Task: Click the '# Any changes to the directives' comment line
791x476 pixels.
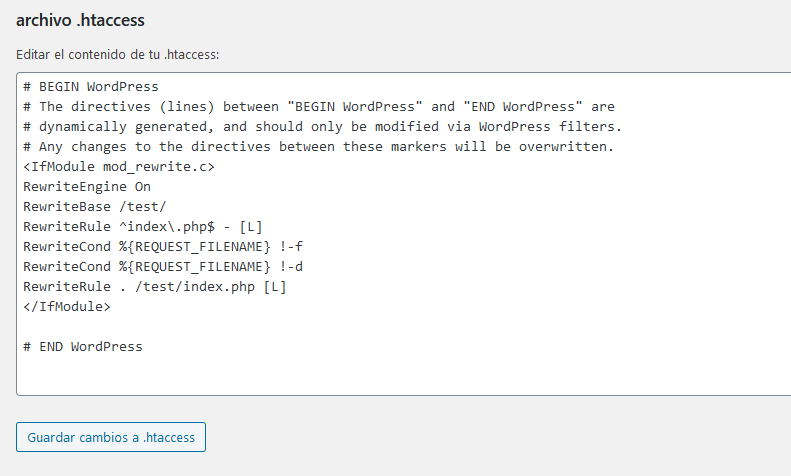Action: (319, 147)
